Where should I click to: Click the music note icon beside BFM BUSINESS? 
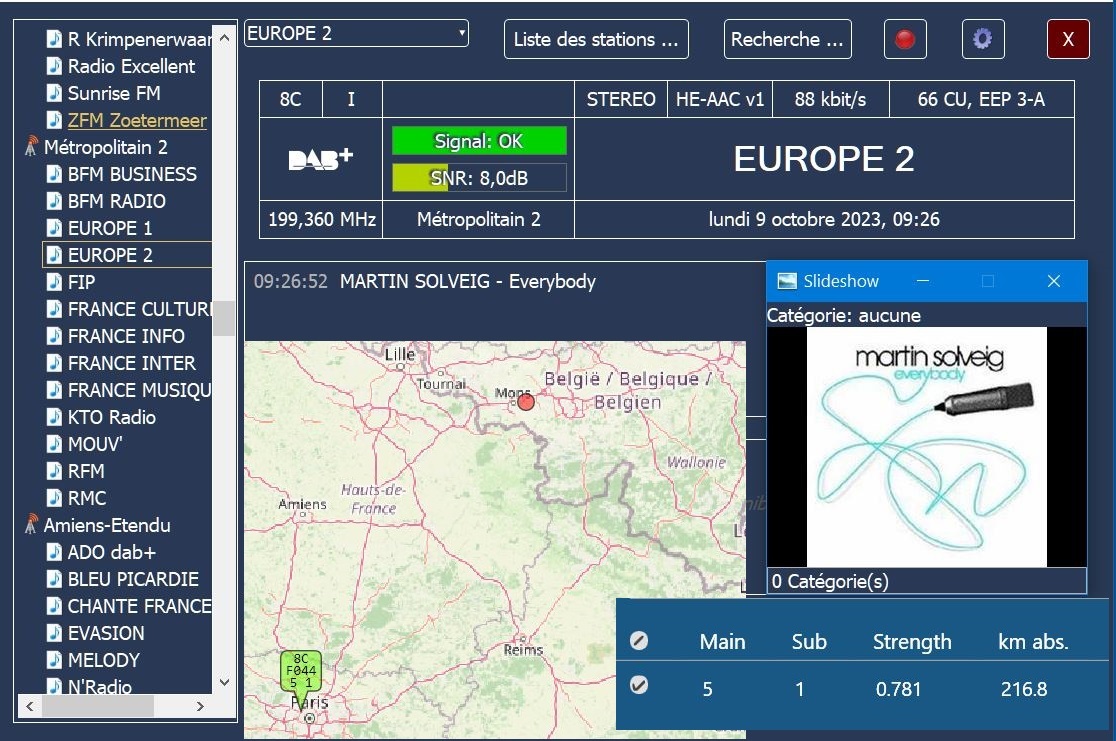(54, 174)
